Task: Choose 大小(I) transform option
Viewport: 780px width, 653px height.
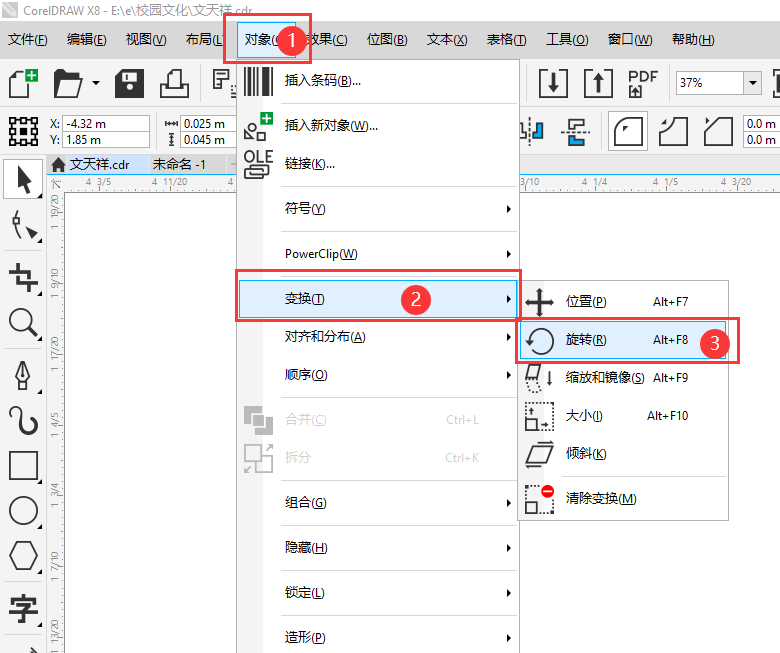Action: (623, 416)
